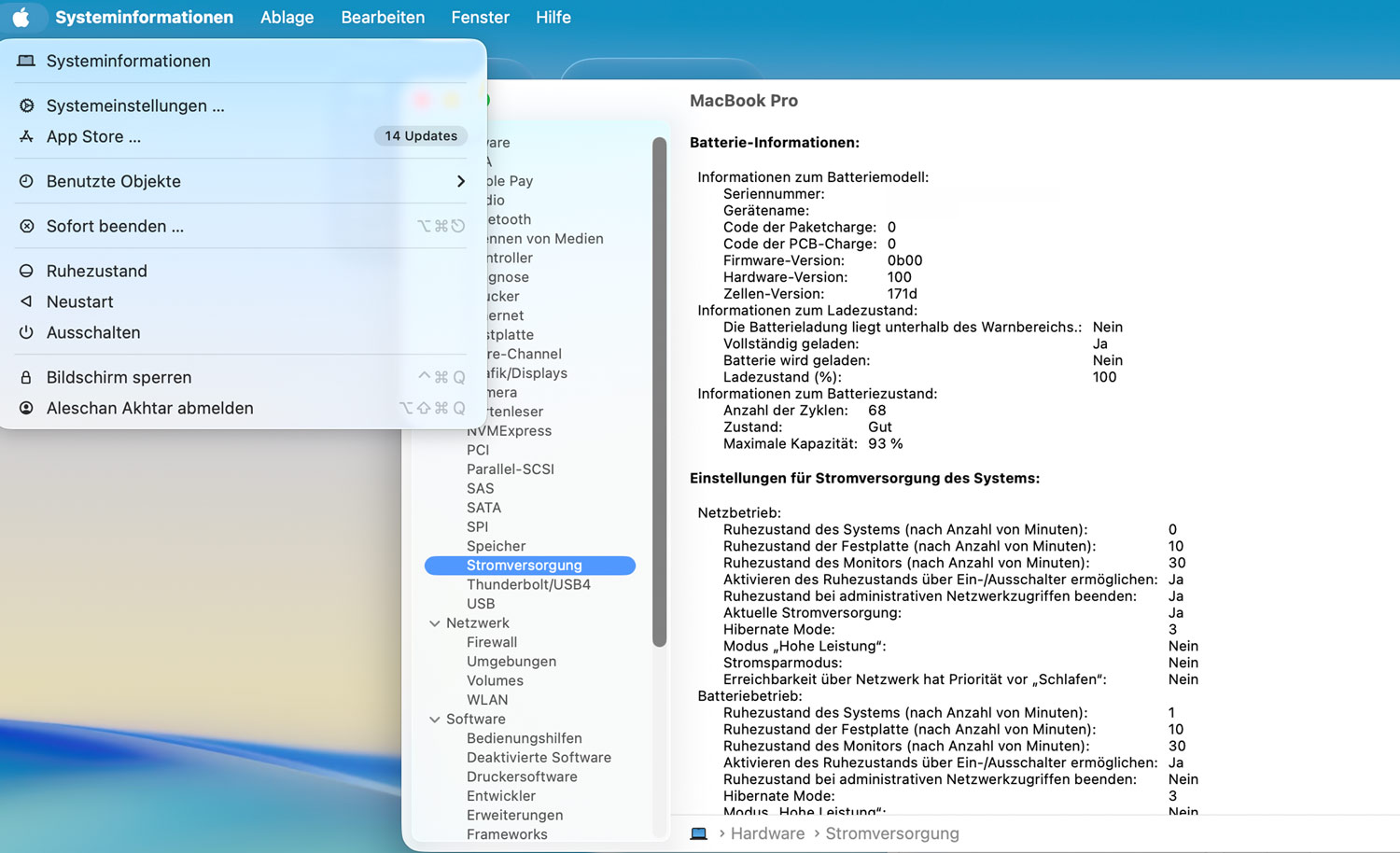Click the sleep icon beside Ruhezustand
The width and height of the screenshot is (1400, 853).
coord(27,271)
